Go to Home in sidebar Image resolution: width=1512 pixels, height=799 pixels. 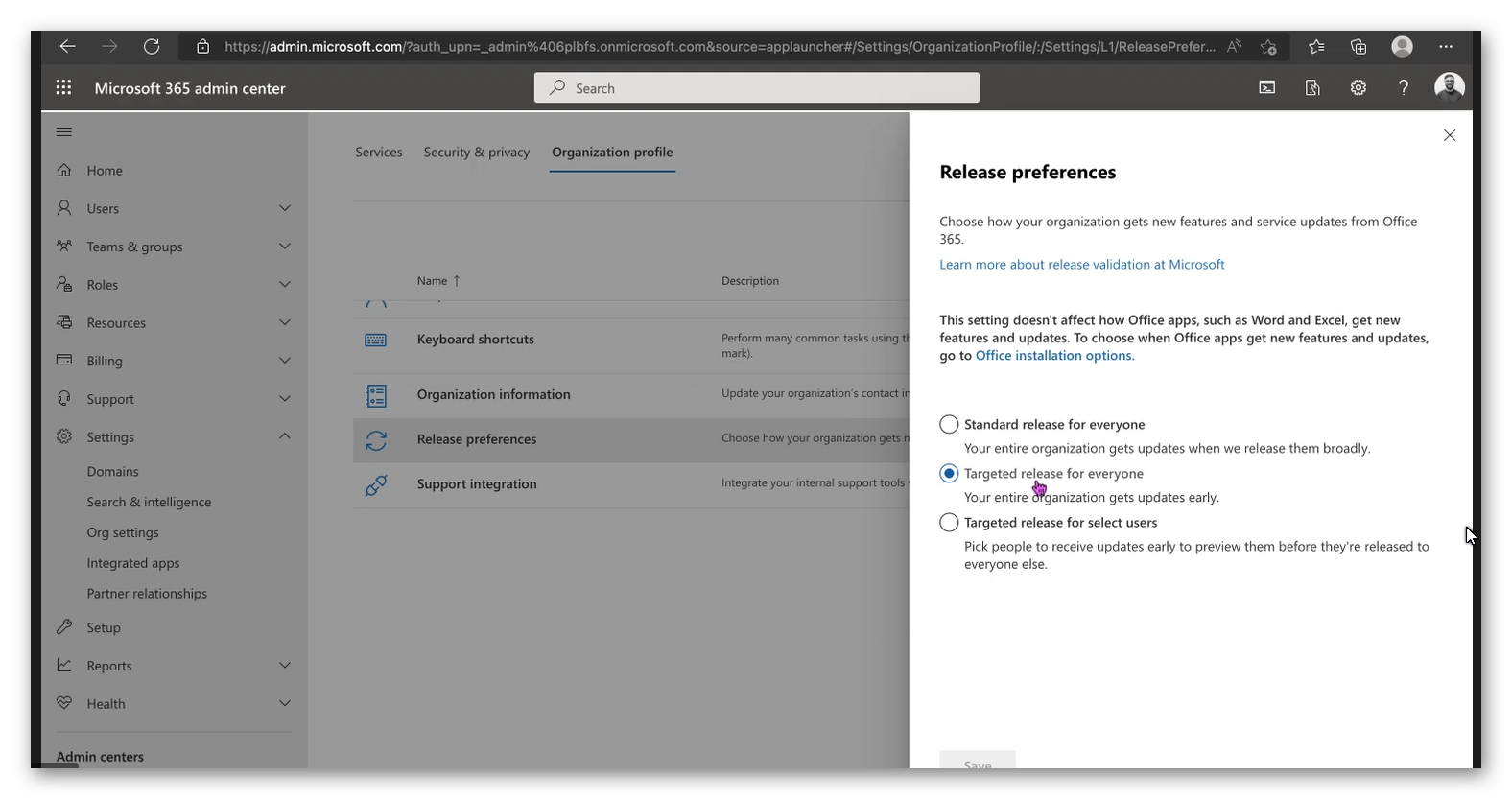pos(105,171)
